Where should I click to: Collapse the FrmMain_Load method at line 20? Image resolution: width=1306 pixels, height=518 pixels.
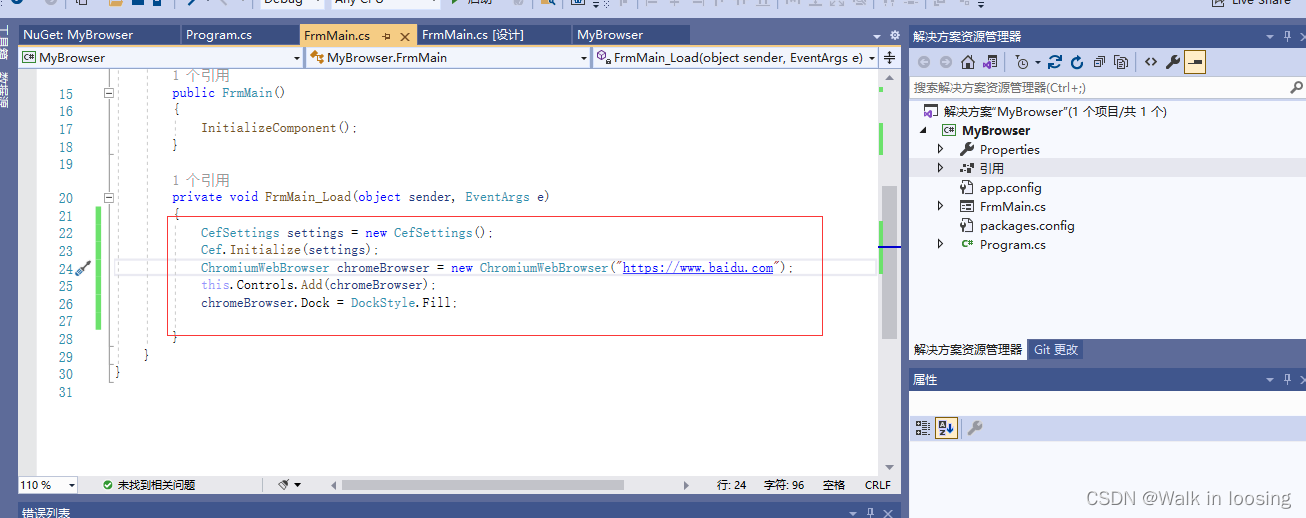(108, 198)
